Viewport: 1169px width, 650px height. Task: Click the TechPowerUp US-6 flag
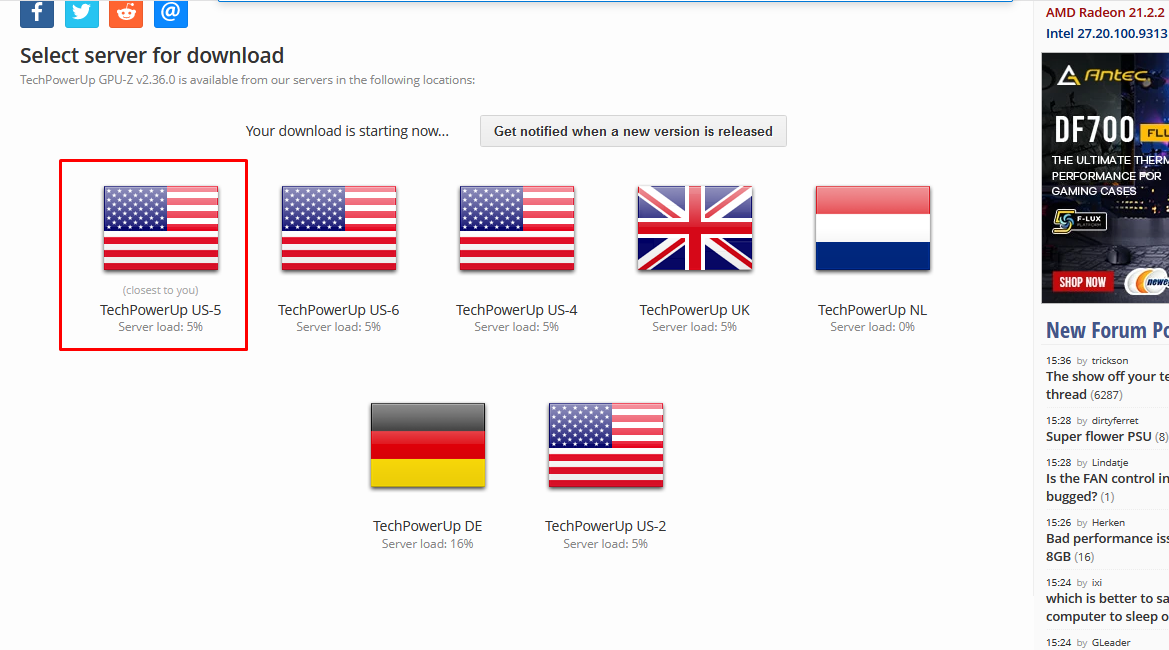click(x=339, y=228)
